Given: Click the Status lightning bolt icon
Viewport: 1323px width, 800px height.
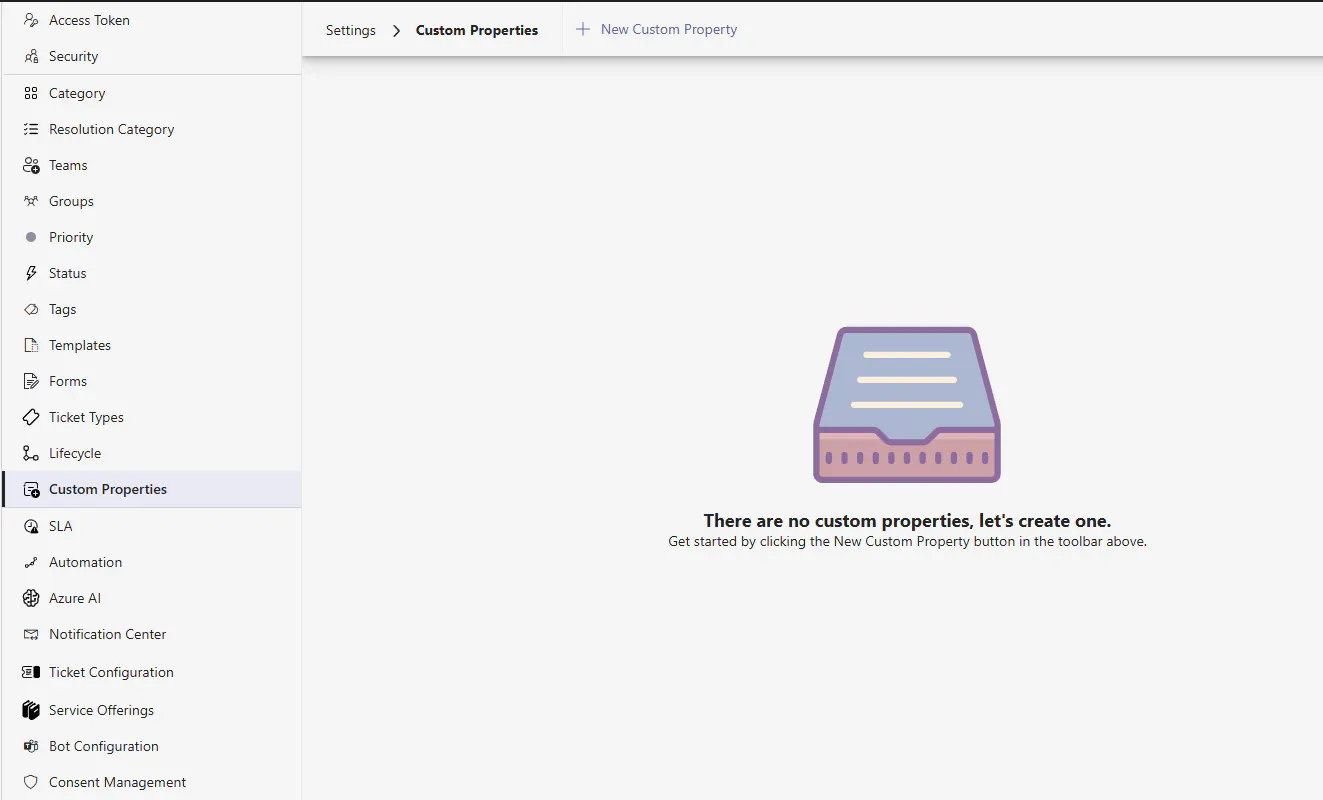Looking at the screenshot, I should [x=31, y=273].
